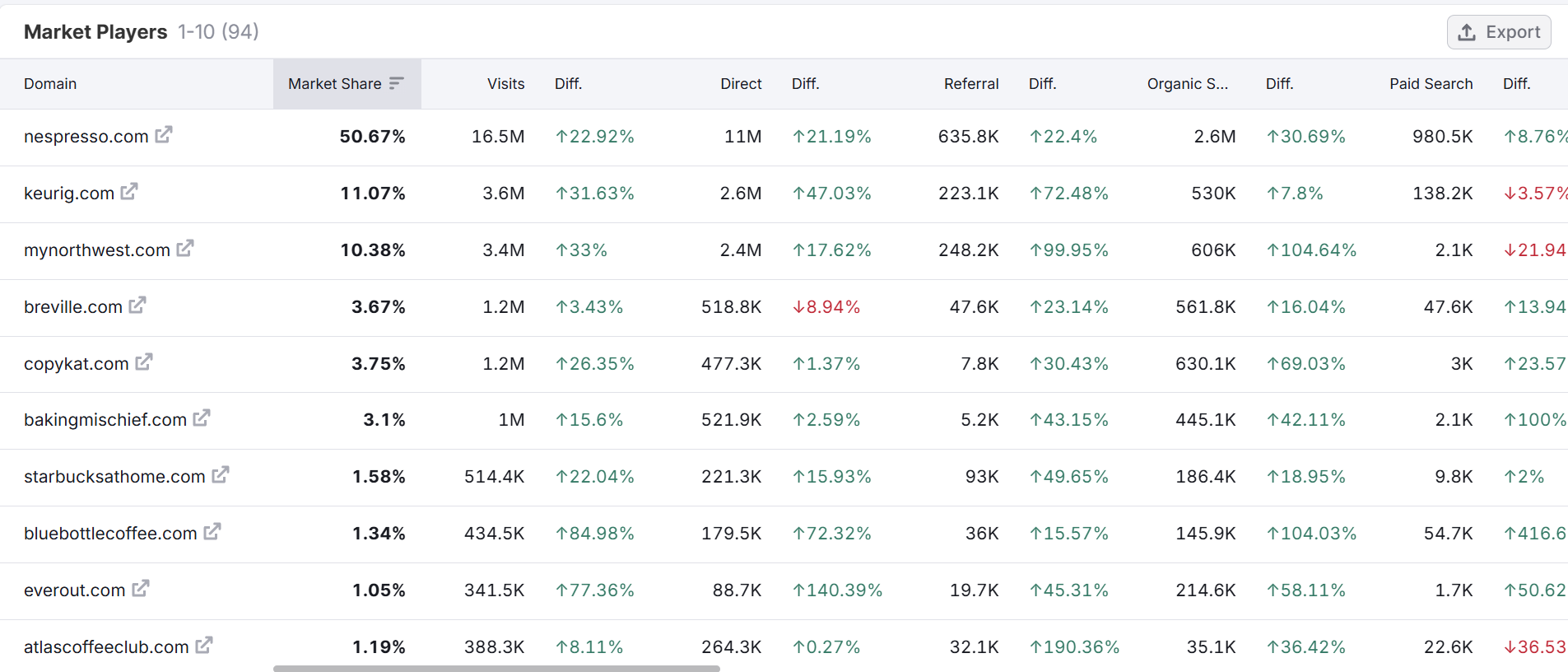Click starbucksathome.com external link icon
The image size is (1568, 672).
point(221,474)
